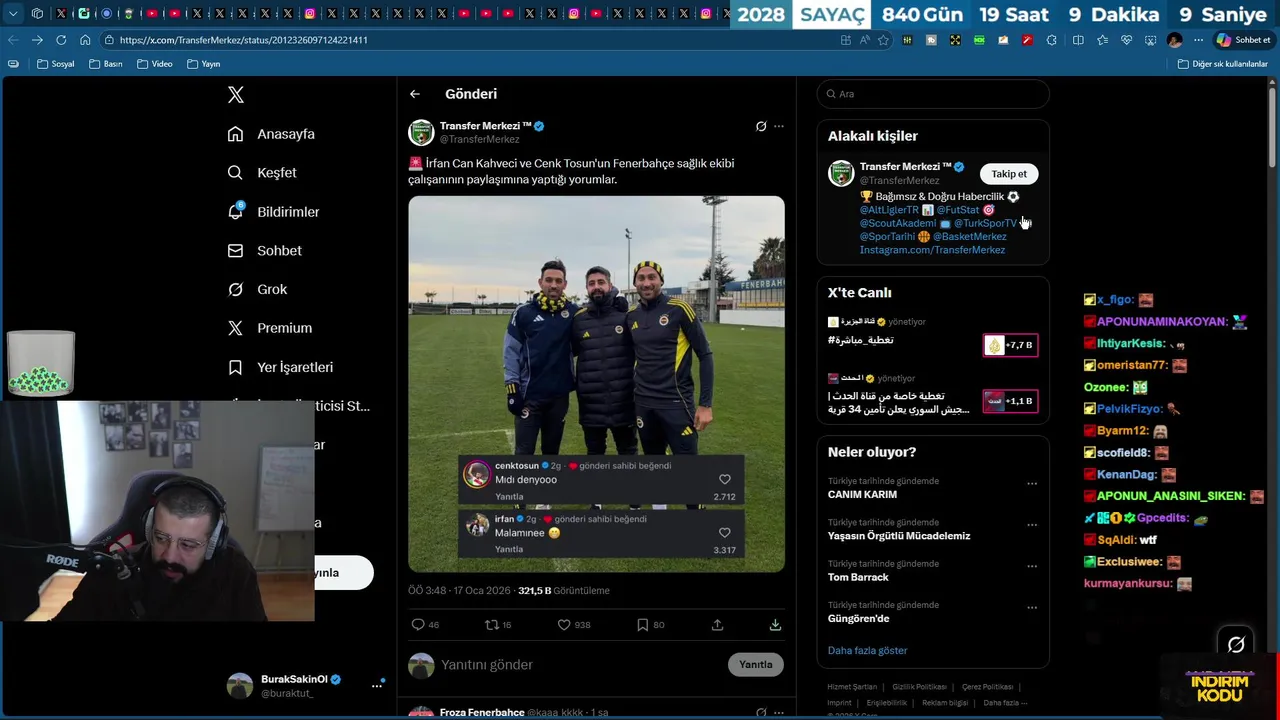Open account menu dots beside BurakSakinOl

click(x=377, y=685)
